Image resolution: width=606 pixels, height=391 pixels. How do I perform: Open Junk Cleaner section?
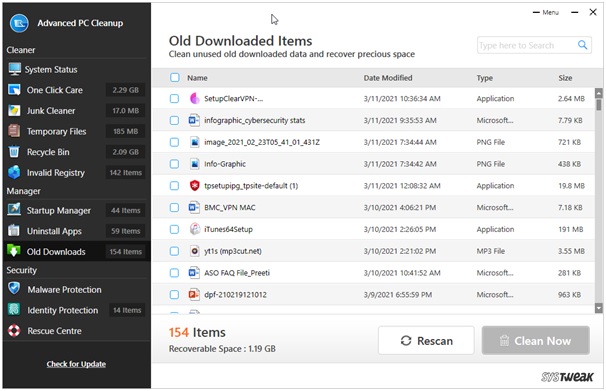tap(77, 110)
